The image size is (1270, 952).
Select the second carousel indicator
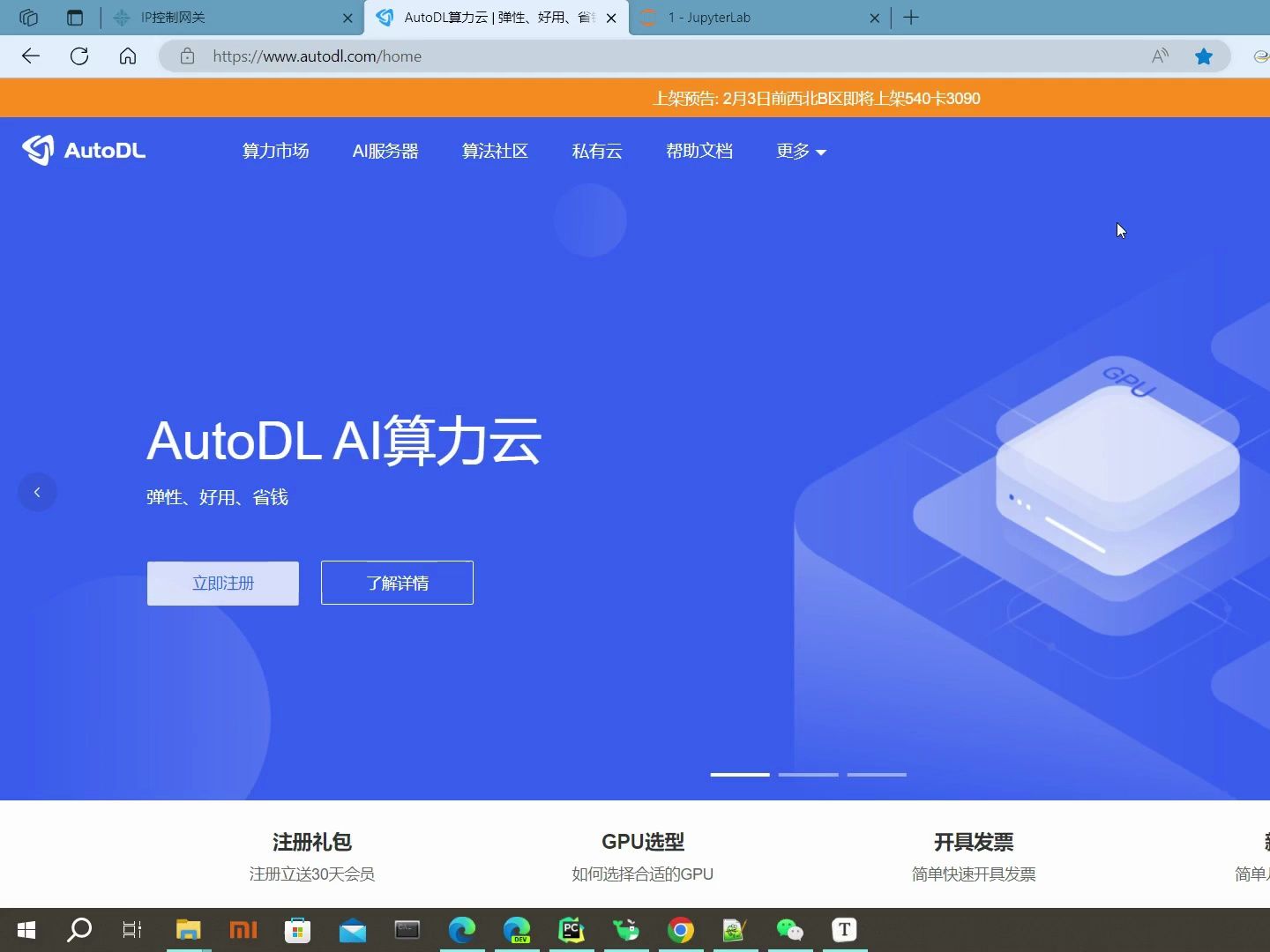pyautogui.click(x=809, y=774)
